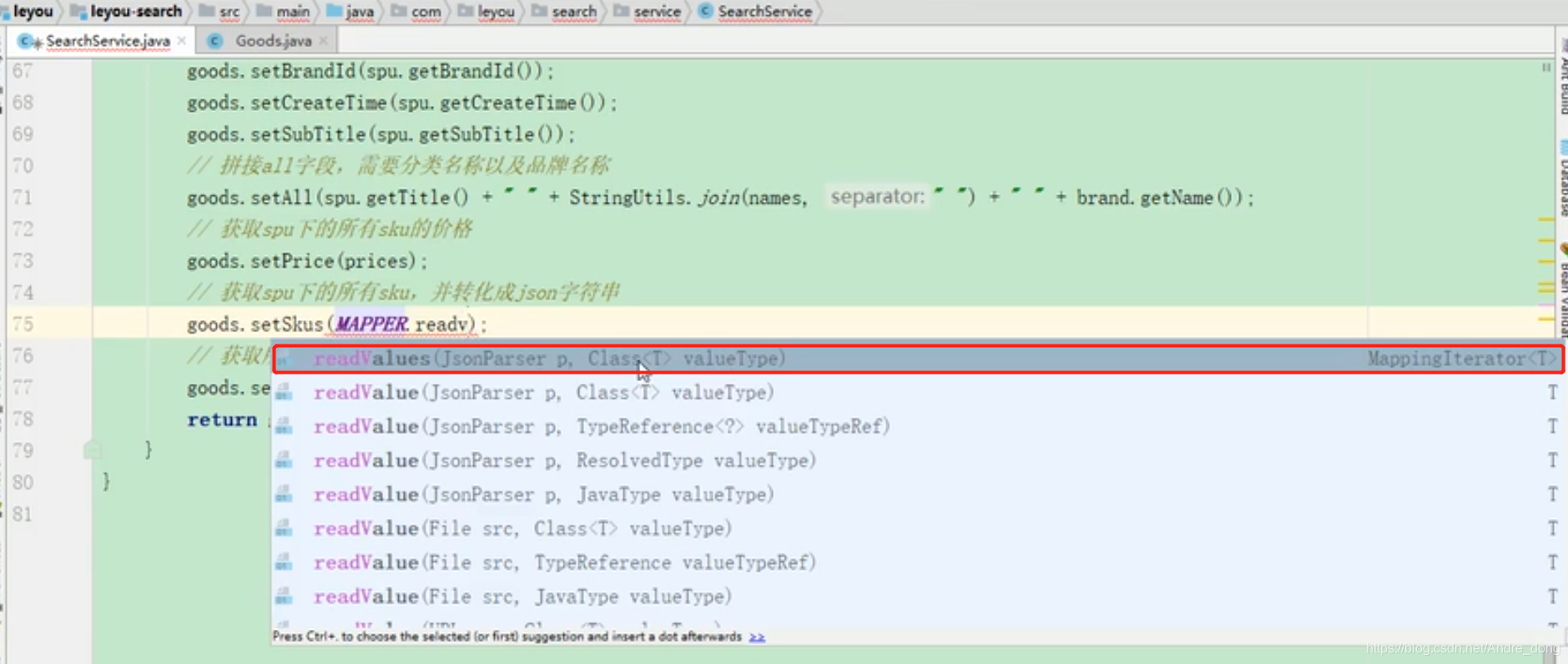Place cursor in goods.setAll line
This screenshot has height=664, width=1568.
(719, 199)
